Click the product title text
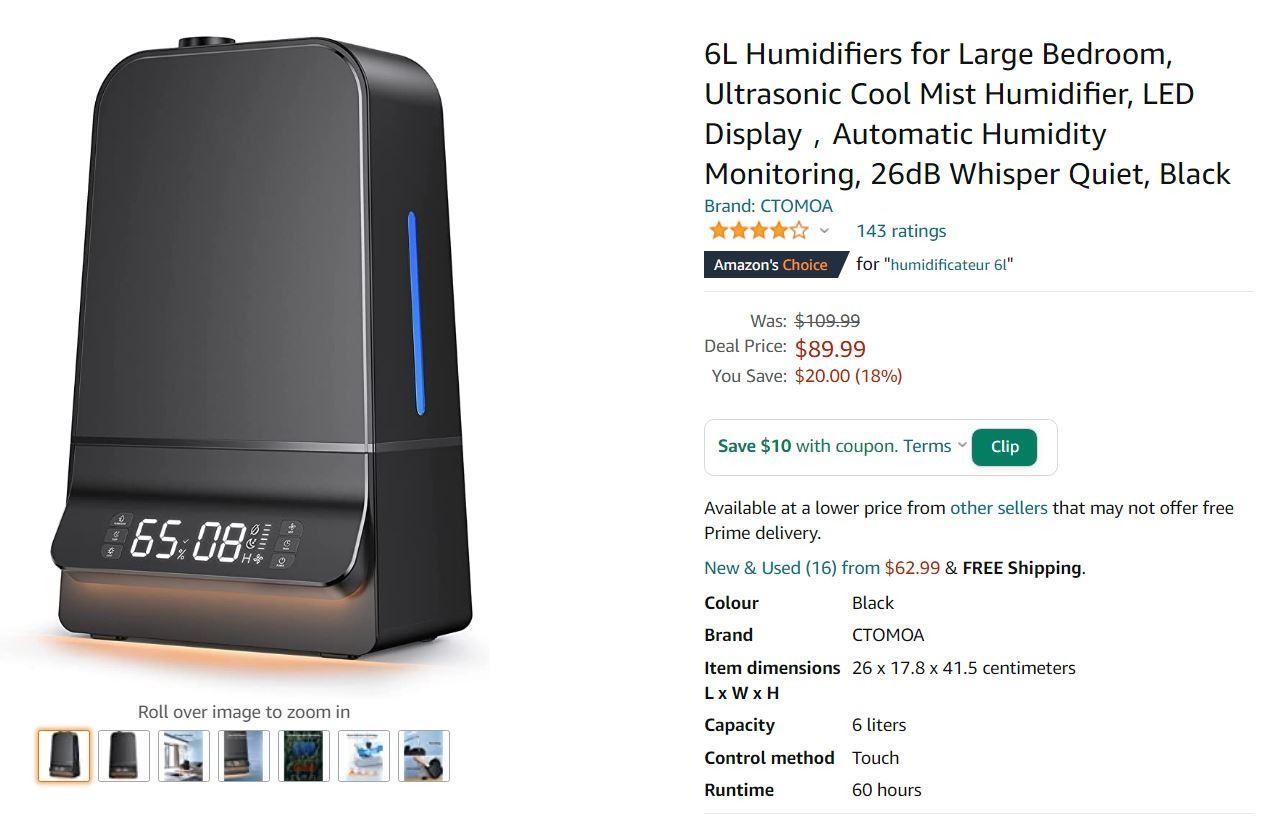This screenshot has height=820, width=1287. click(x=967, y=113)
